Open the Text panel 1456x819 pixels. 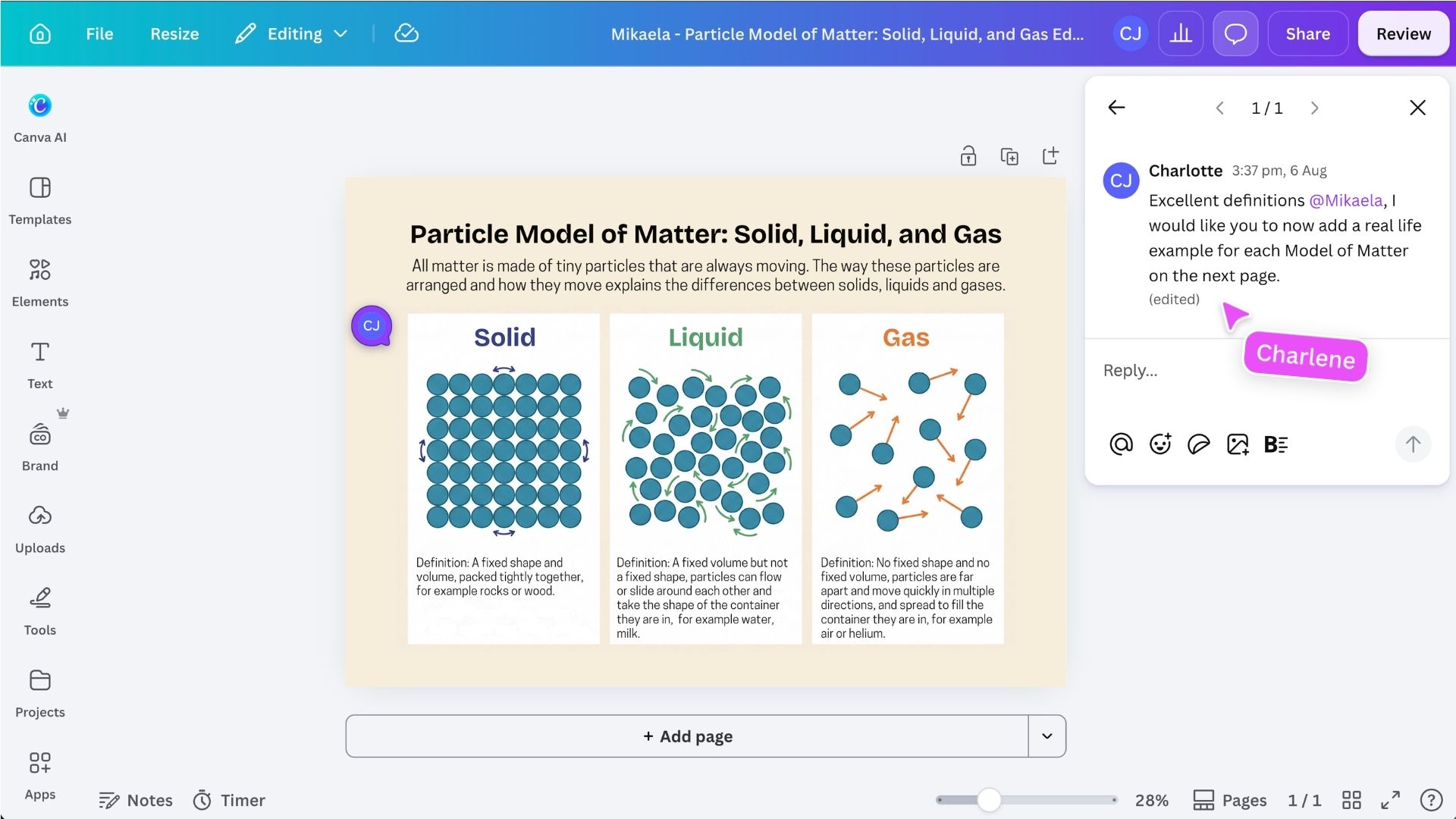tap(39, 365)
